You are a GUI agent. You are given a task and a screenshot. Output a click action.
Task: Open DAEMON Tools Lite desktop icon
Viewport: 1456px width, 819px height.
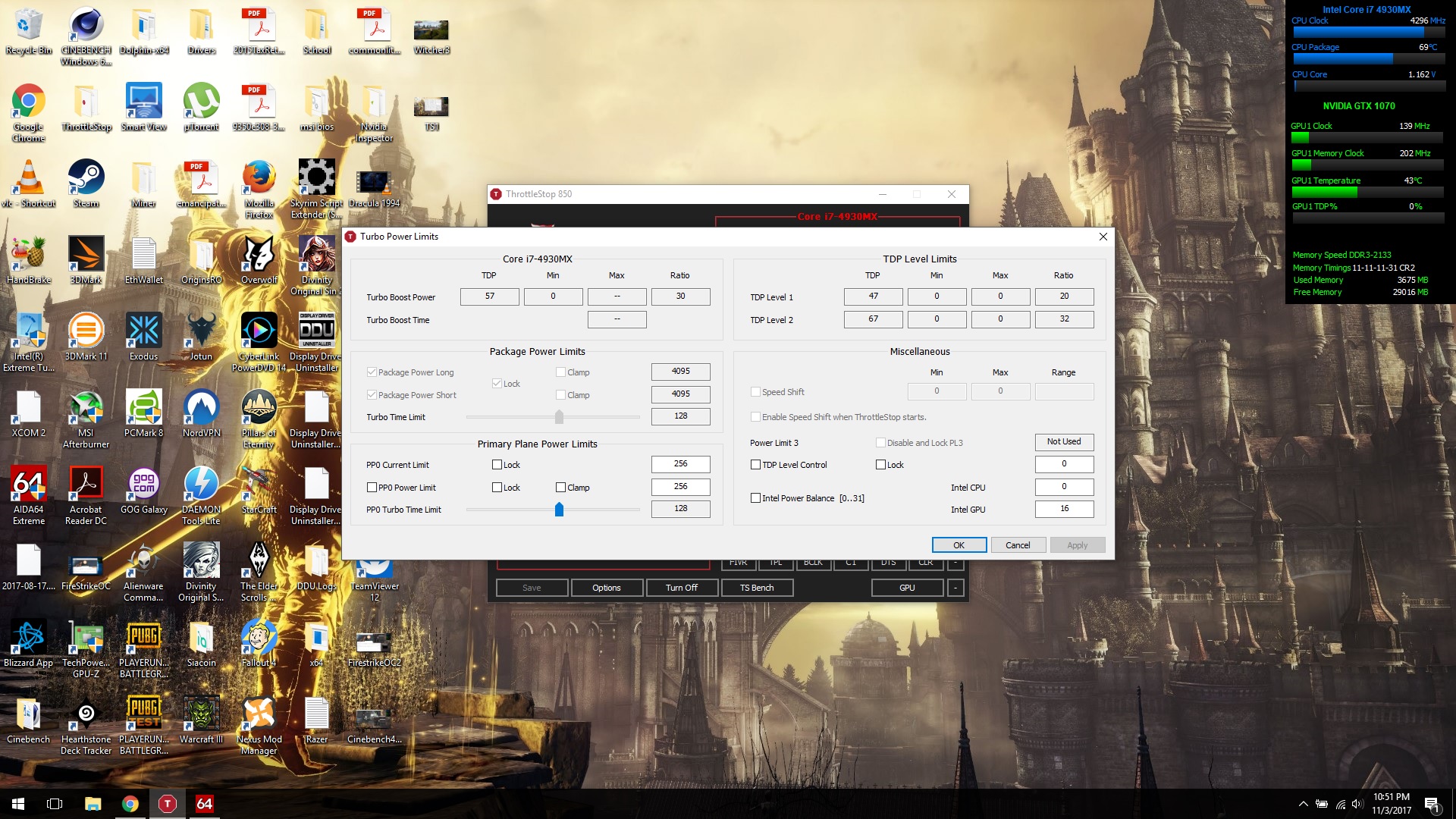coord(201,495)
